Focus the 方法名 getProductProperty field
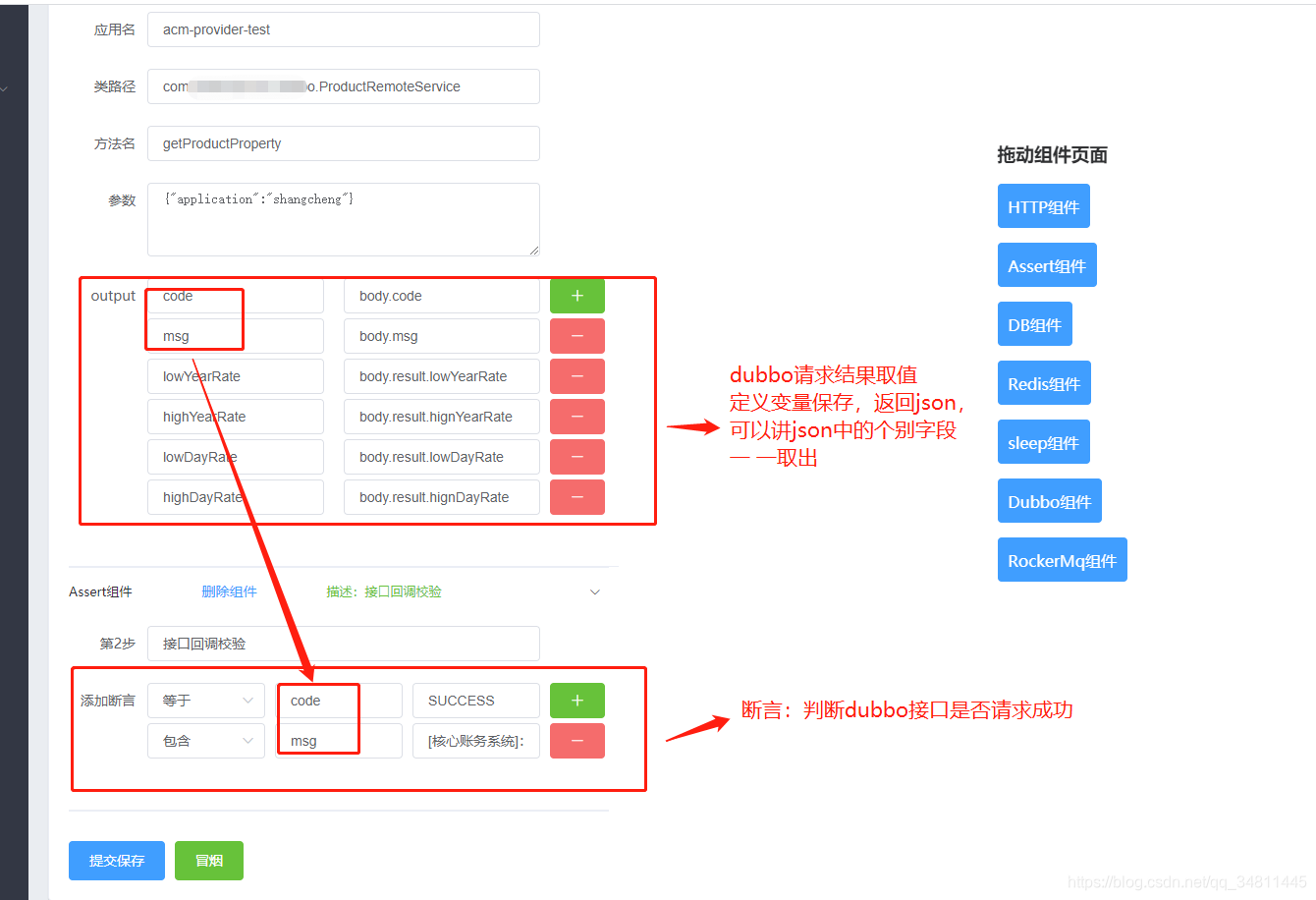1316x900 pixels. tap(344, 143)
